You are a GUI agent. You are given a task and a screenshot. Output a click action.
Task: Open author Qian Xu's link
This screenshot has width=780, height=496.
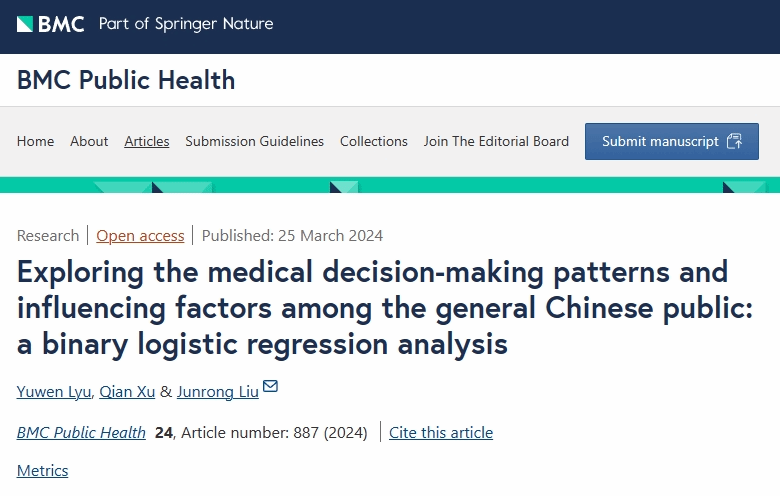(x=128, y=391)
